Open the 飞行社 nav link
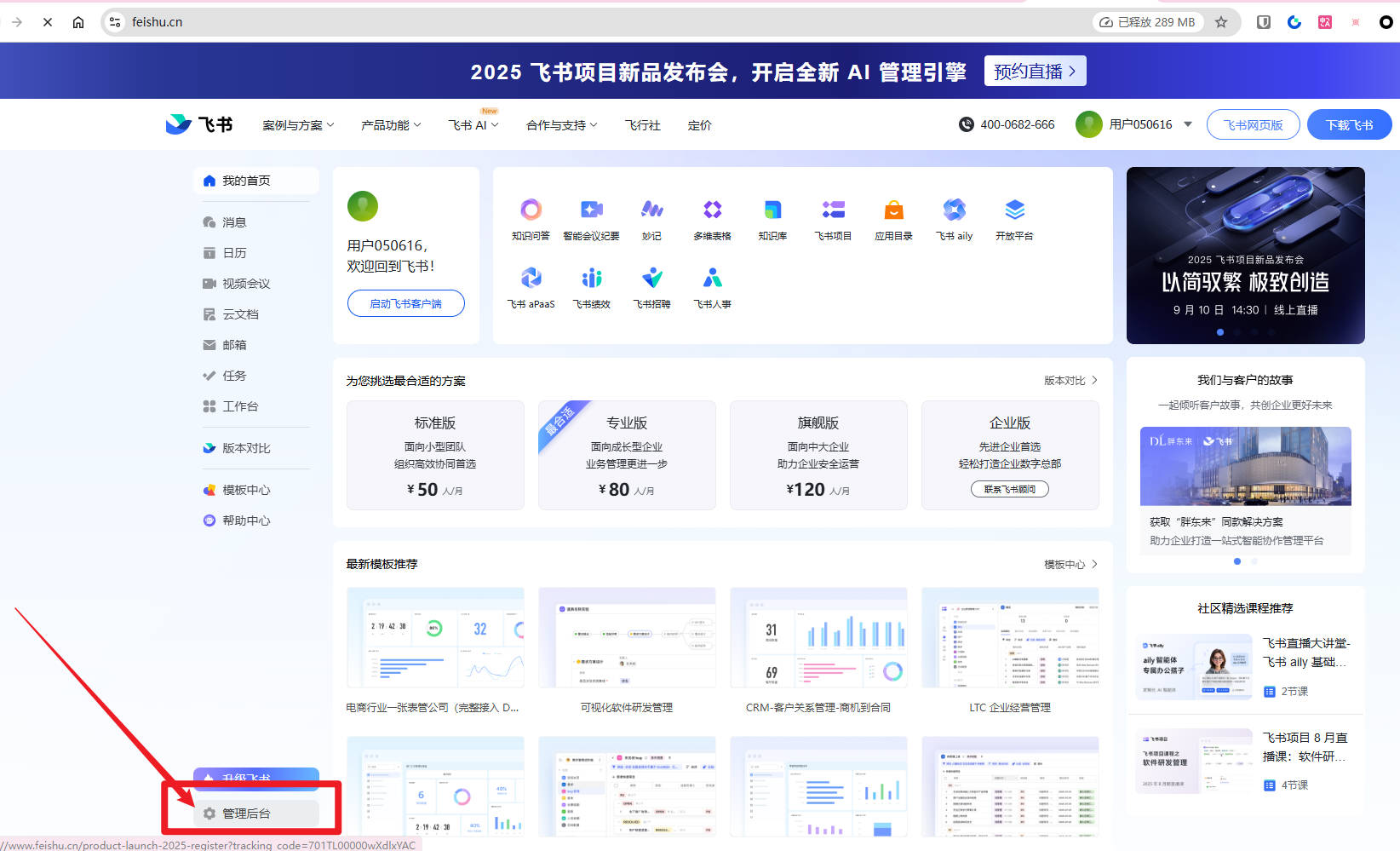The image size is (1400, 851). pyautogui.click(x=642, y=125)
